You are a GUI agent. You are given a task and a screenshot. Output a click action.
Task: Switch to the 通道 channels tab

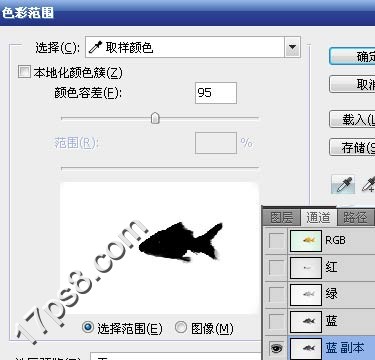click(x=318, y=217)
